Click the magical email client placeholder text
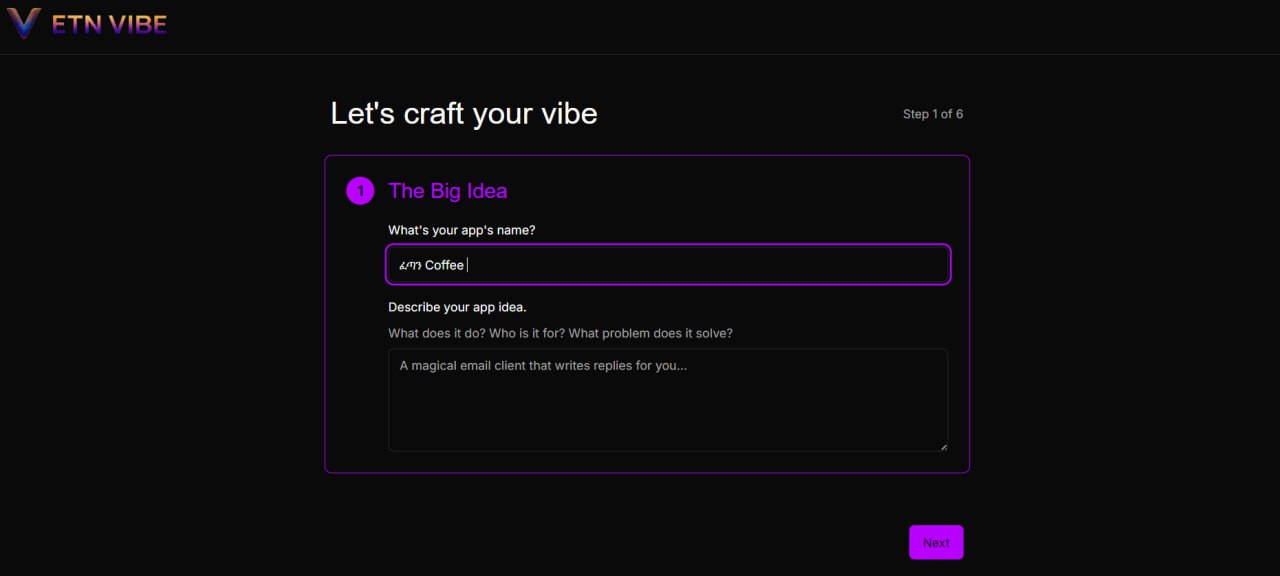 coord(543,366)
